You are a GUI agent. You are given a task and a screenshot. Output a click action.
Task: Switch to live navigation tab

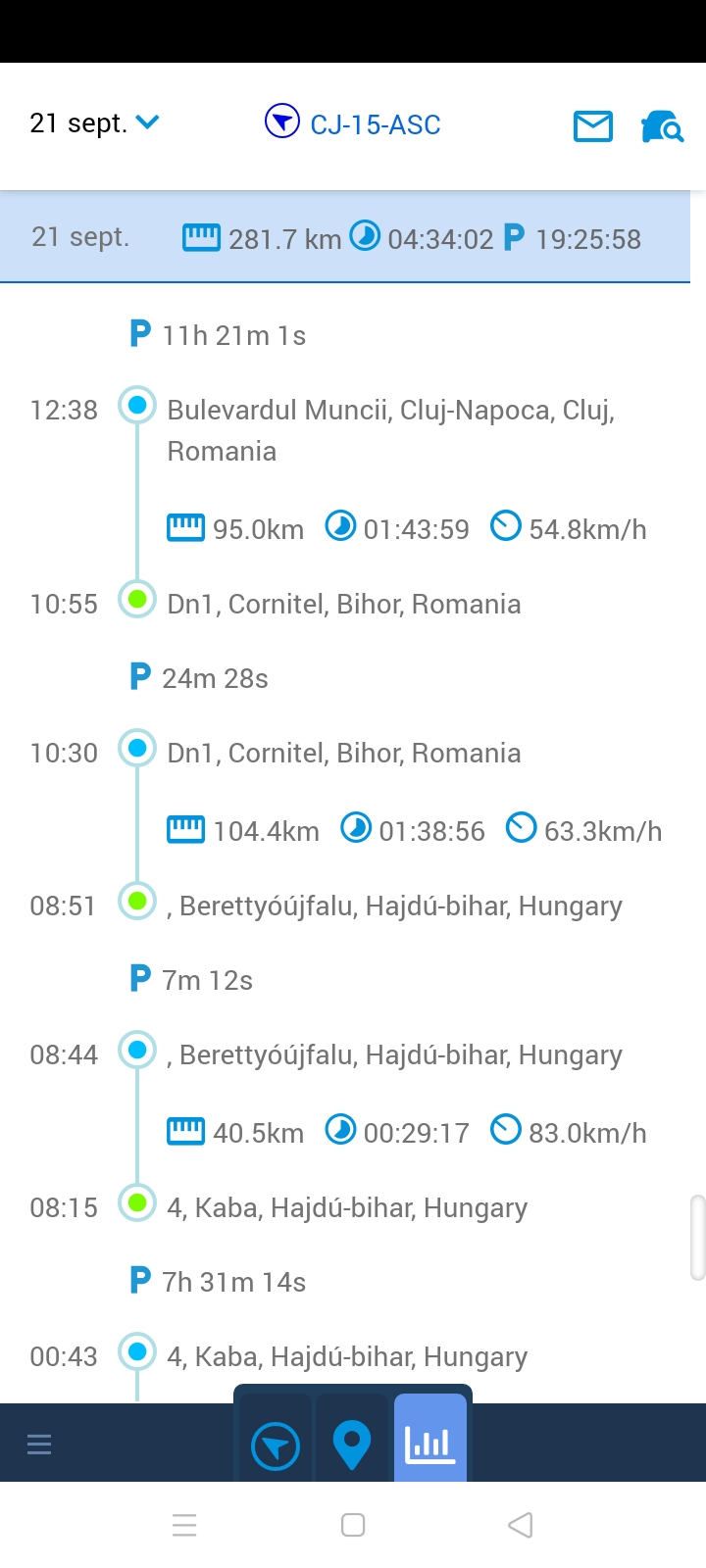(x=276, y=1445)
